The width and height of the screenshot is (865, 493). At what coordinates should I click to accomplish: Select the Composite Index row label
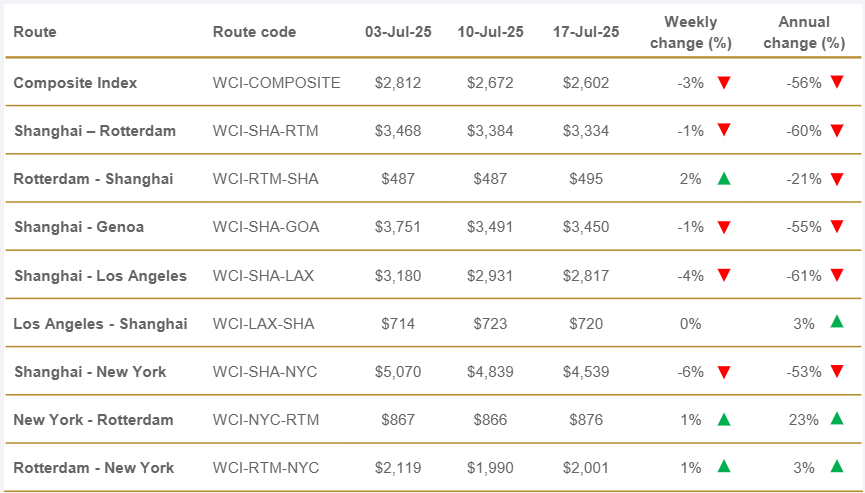(x=75, y=83)
